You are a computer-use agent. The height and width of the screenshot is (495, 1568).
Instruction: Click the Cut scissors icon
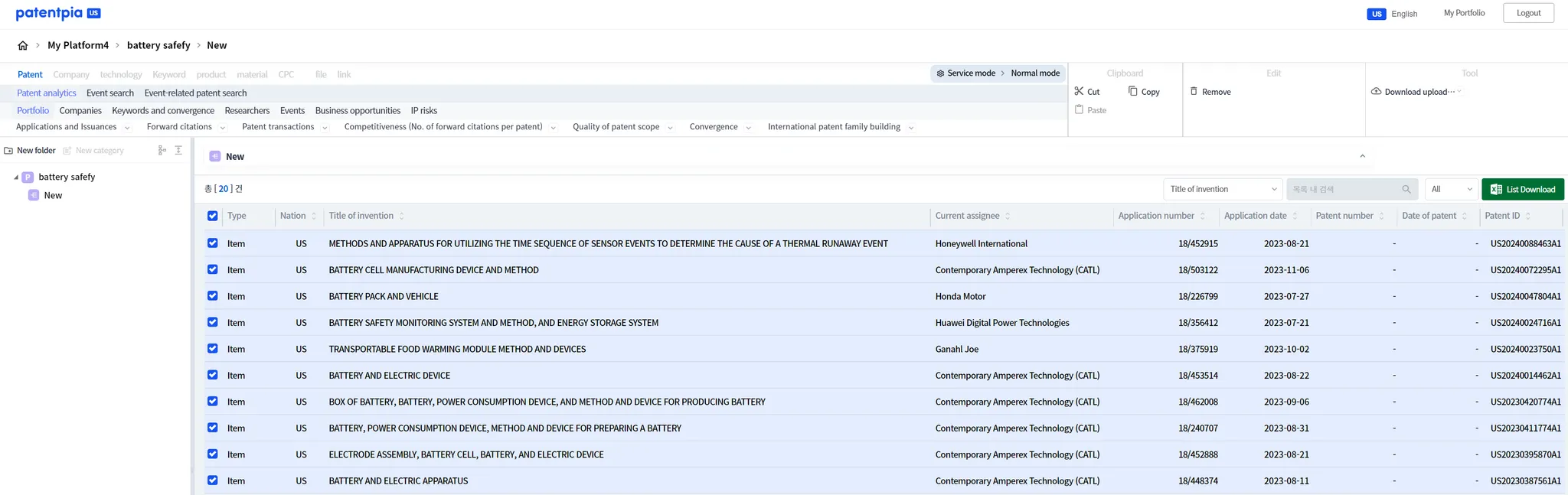click(x=1079, y=91)
